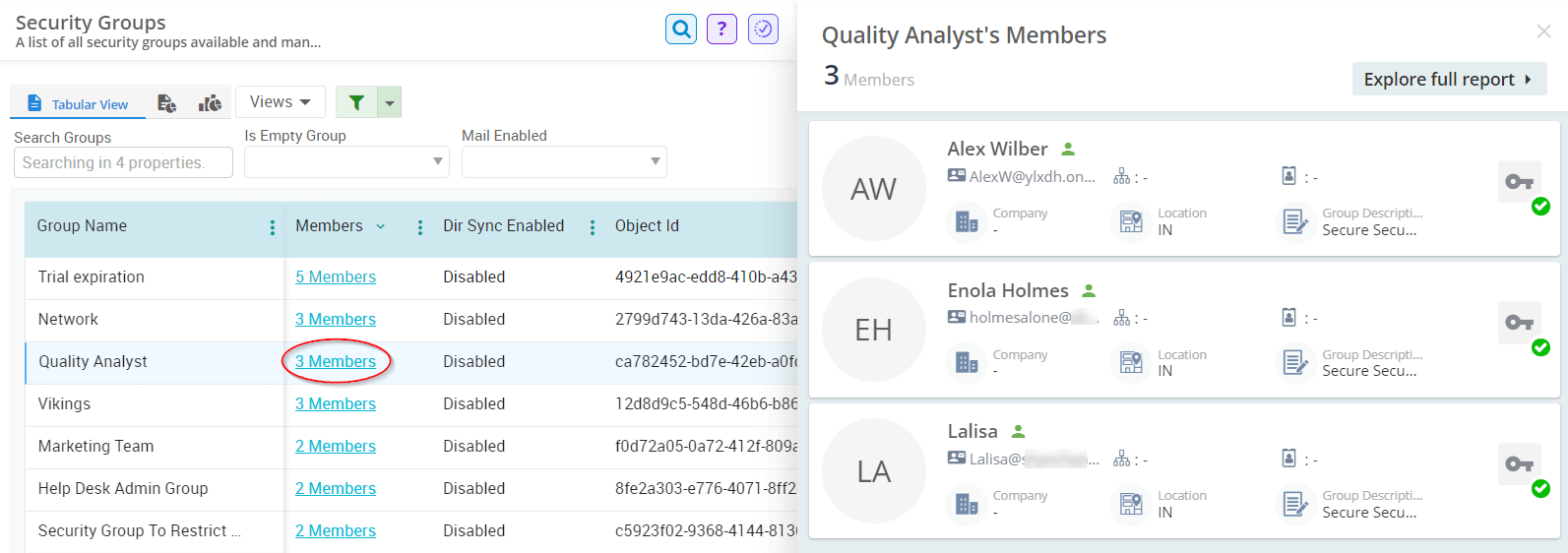Click Alex Wilber's name

point(997,149)
